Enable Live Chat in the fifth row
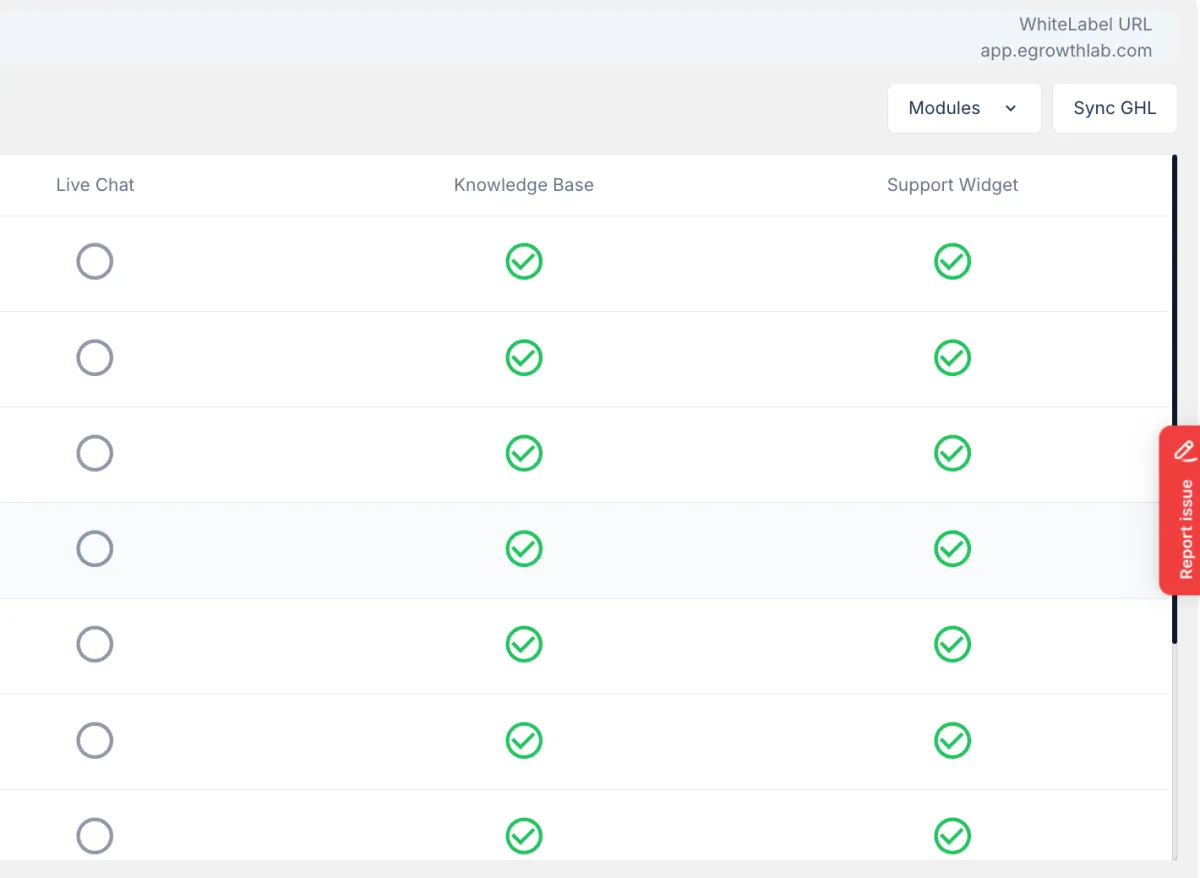 click(x=95, y=645)
